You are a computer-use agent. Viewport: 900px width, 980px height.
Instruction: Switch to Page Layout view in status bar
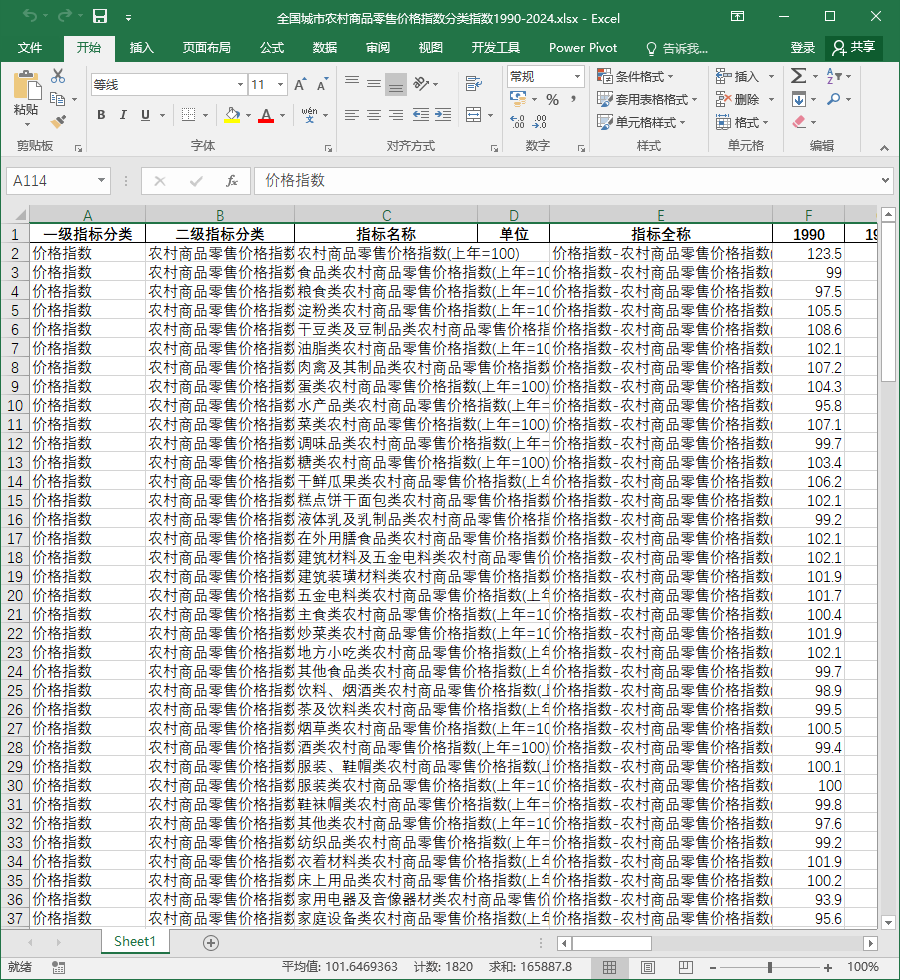tap(648, 968)
